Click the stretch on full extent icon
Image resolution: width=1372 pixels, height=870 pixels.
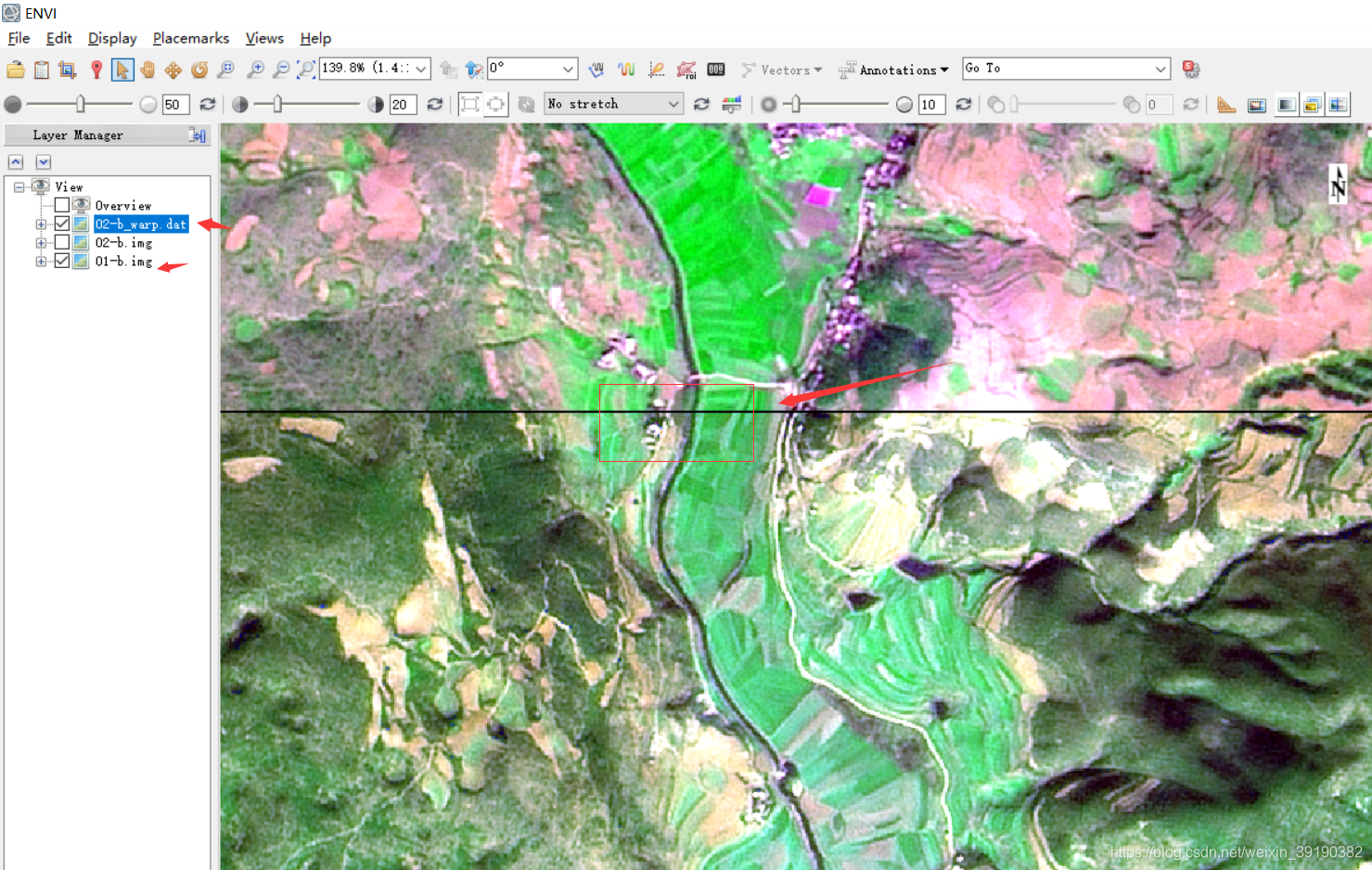(x=470, y=104)
